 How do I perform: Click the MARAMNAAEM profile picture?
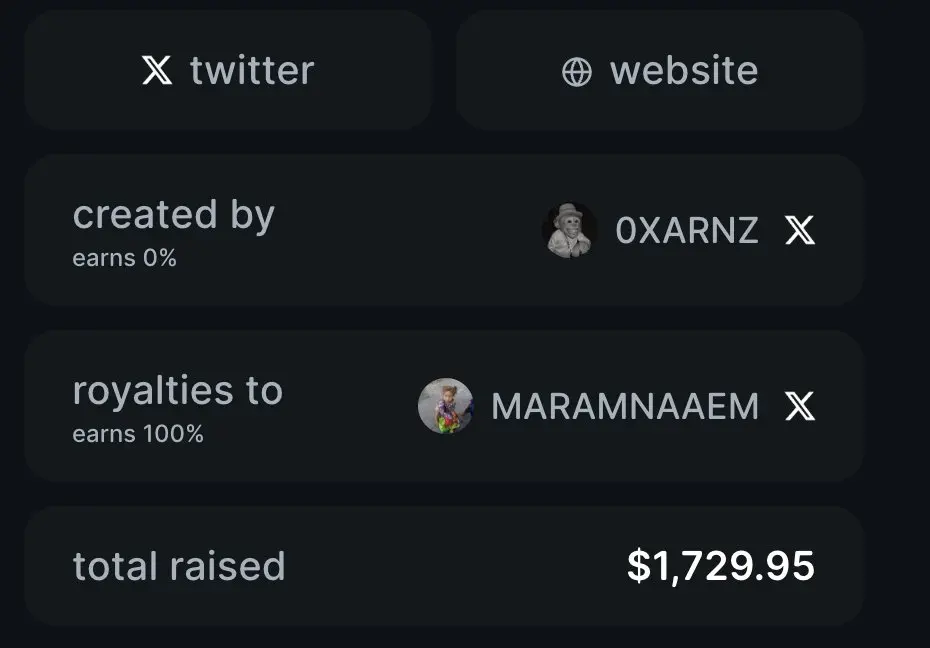(x=445, y=406)
